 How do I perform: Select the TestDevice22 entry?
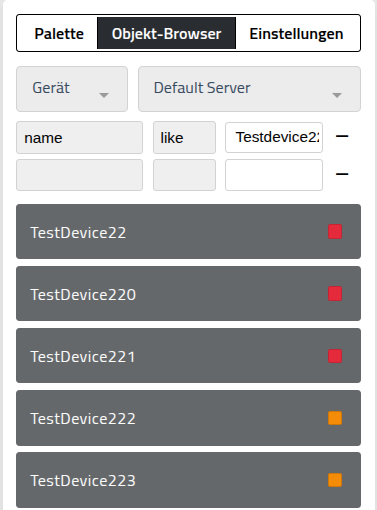(188, 232)
